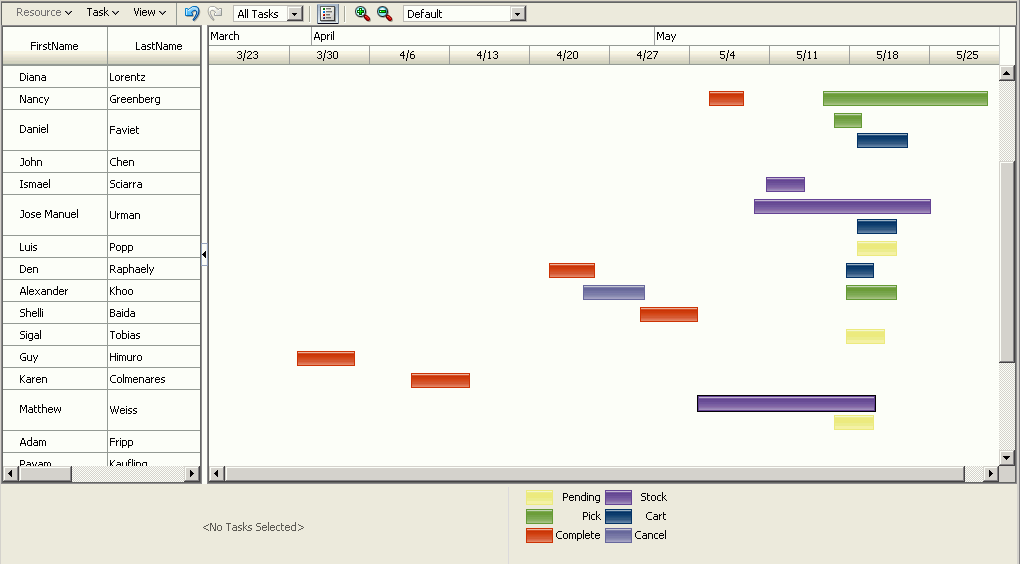Select Daniel Faviet's green Pick task bar
Viewport: 1020px width, 564px height.
(848, 120)
